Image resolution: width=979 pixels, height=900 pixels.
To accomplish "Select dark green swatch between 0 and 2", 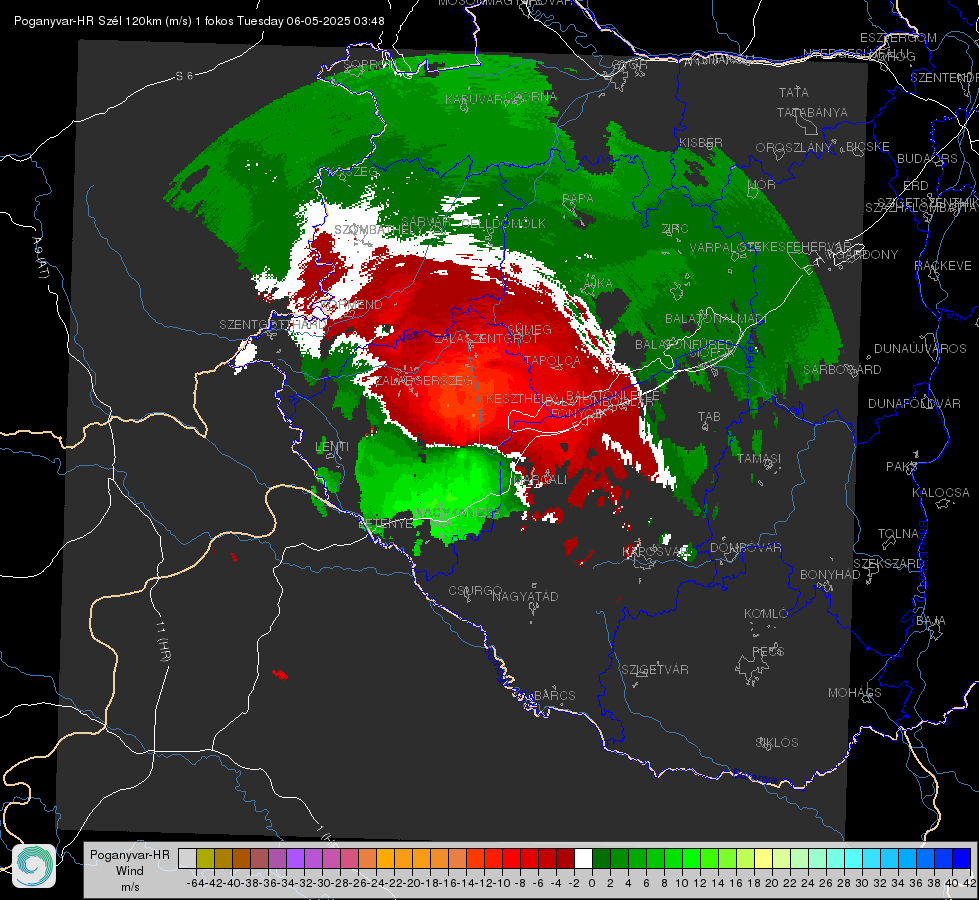I will click(601, 858).
